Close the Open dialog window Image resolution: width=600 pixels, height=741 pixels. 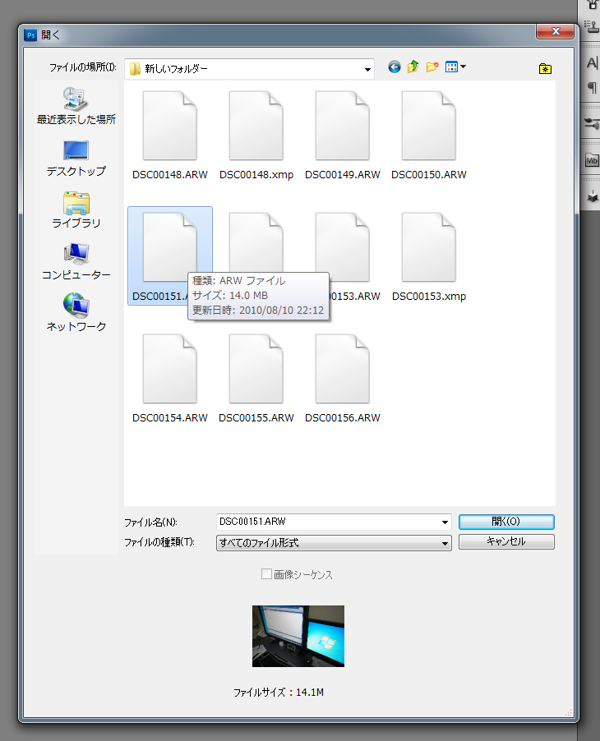pos(556,32)
